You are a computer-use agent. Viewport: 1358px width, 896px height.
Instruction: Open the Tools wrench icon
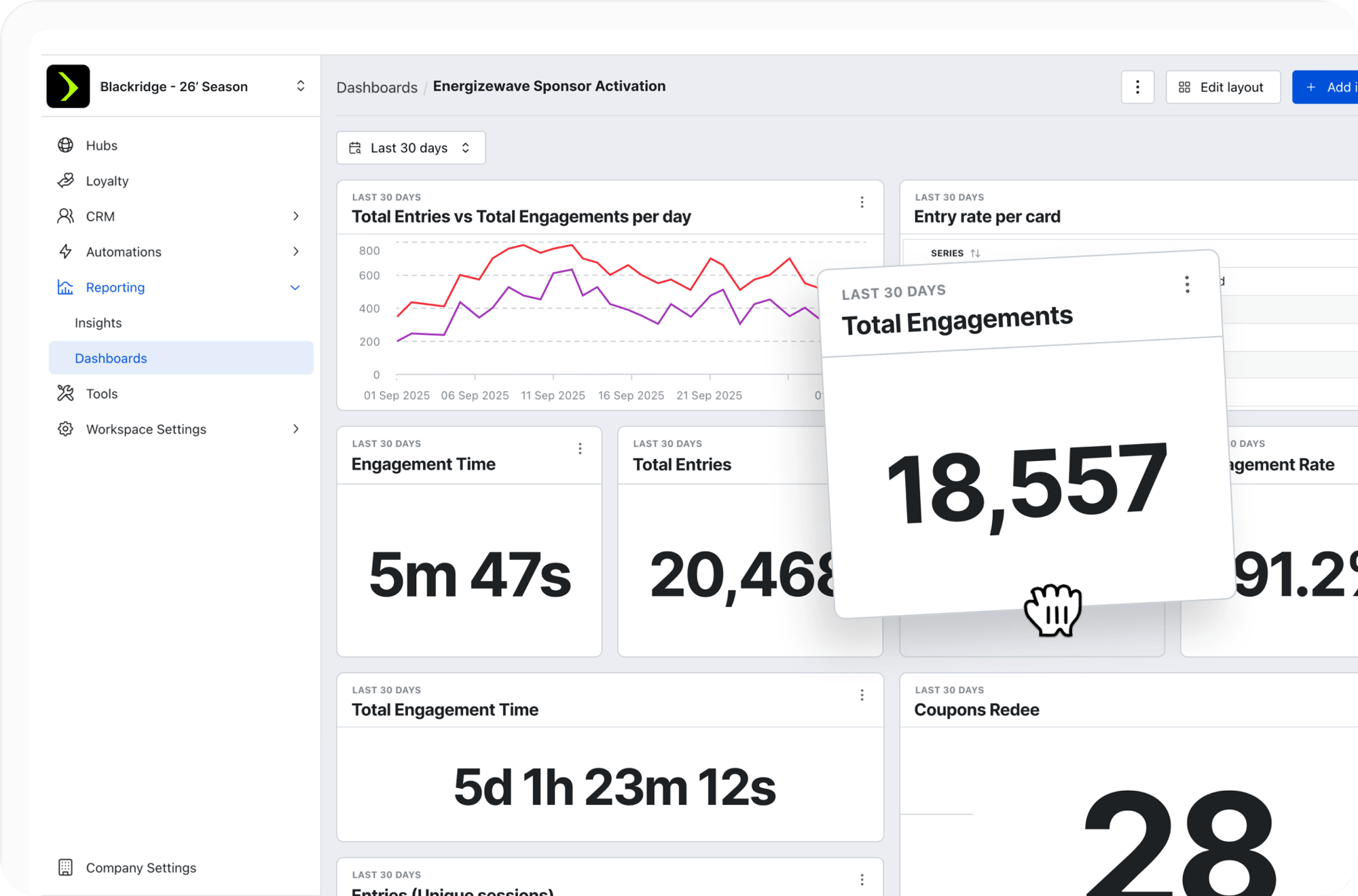(x=65, y=393)
